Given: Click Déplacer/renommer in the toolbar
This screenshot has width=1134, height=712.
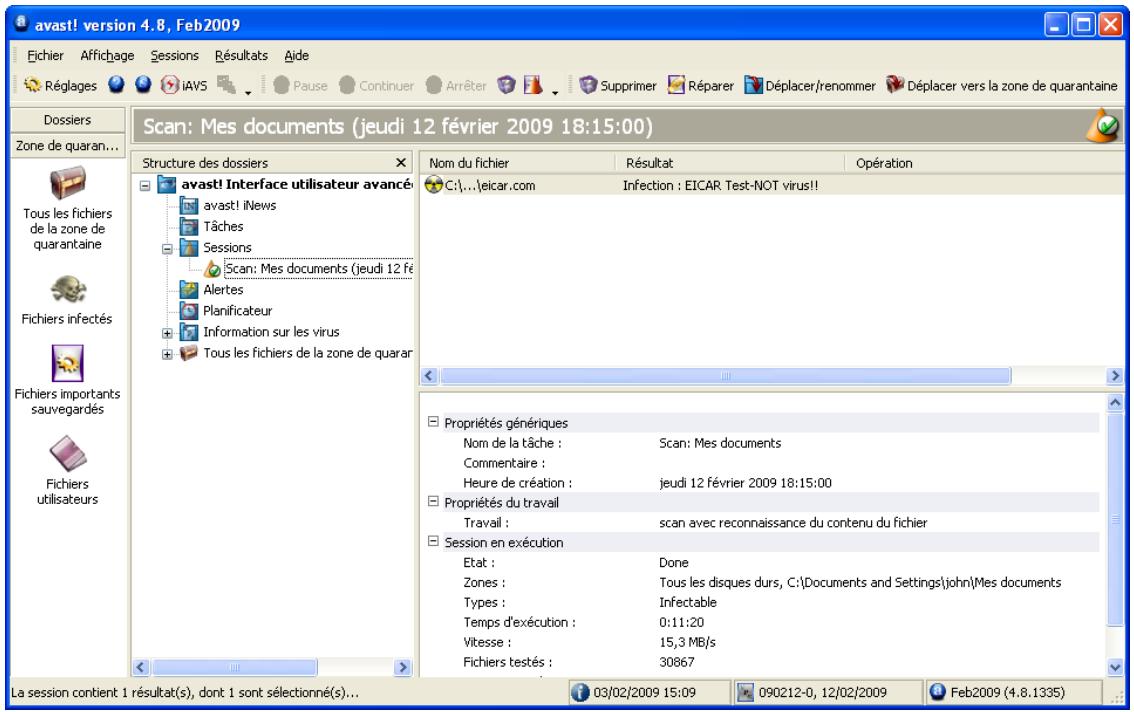Looking at the screenshot, I should pyautogui.click(x=810, y=85).
